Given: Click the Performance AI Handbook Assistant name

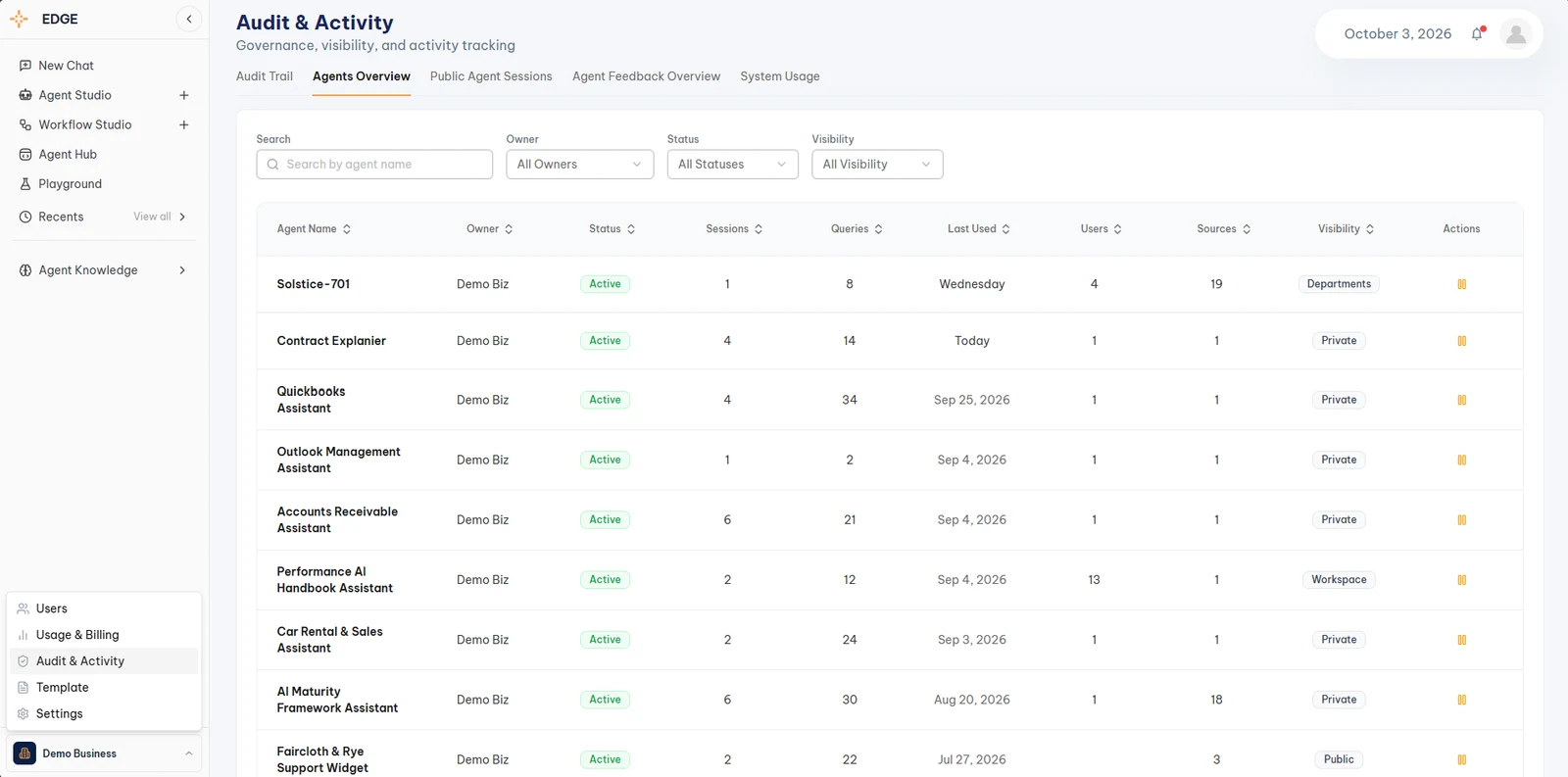Looking at the screenshot, I should pos(334,580).
